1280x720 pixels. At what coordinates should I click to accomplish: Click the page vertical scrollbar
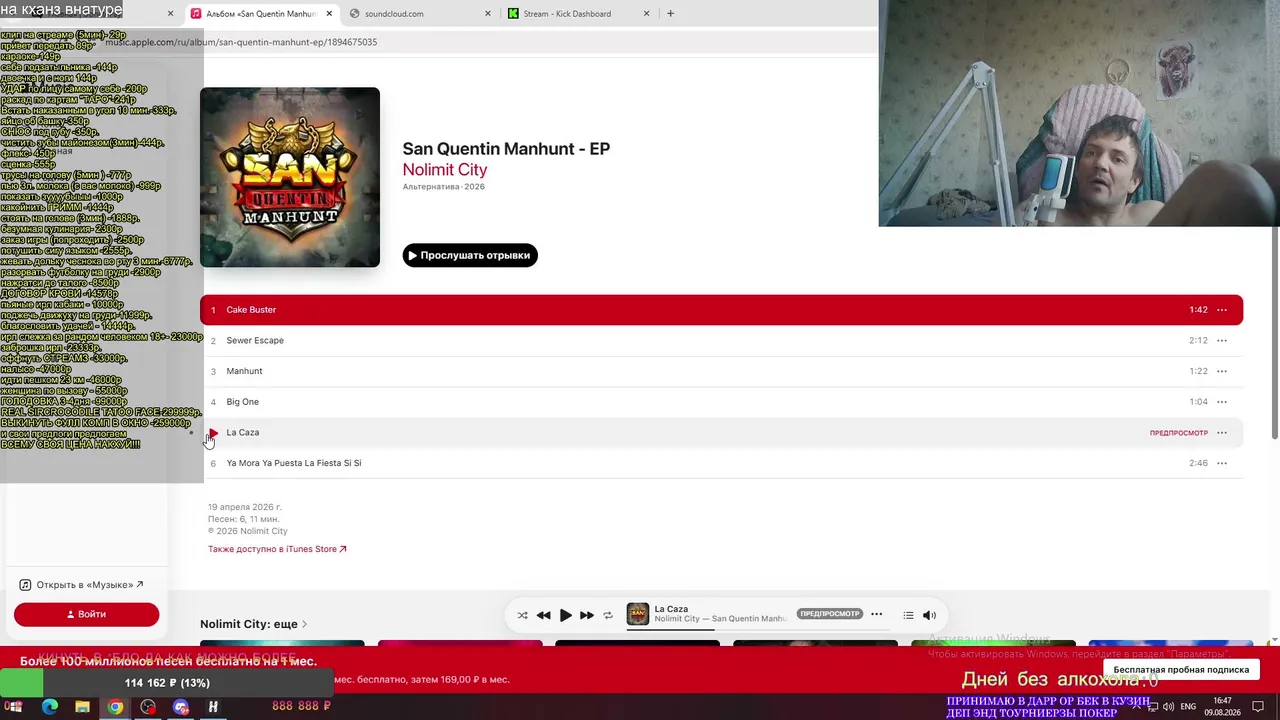[x=1274, y=330]
